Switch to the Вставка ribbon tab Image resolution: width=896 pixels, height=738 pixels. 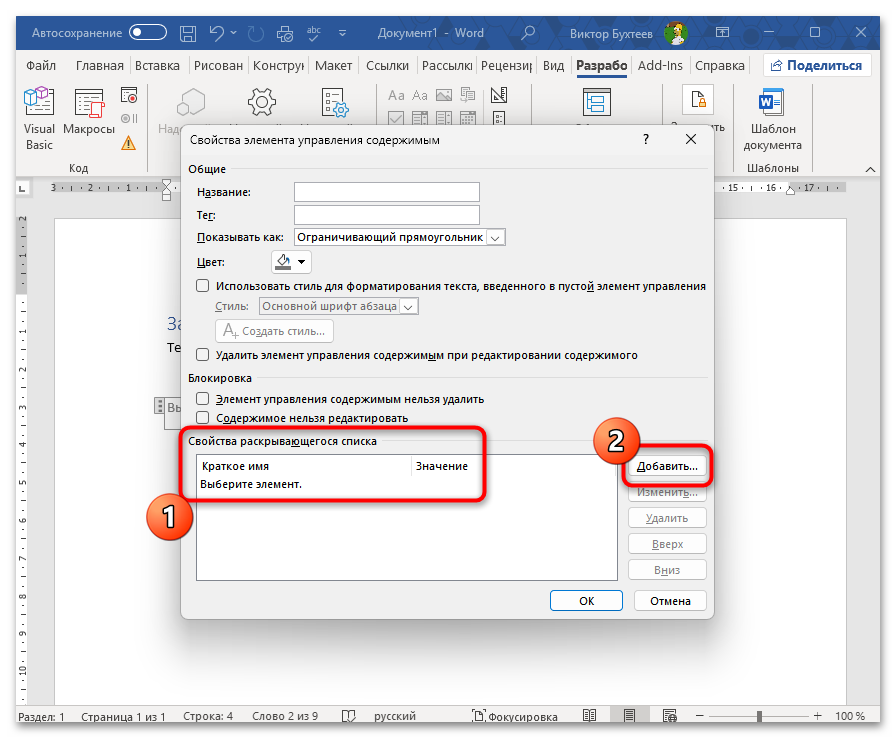coord(157,66)
